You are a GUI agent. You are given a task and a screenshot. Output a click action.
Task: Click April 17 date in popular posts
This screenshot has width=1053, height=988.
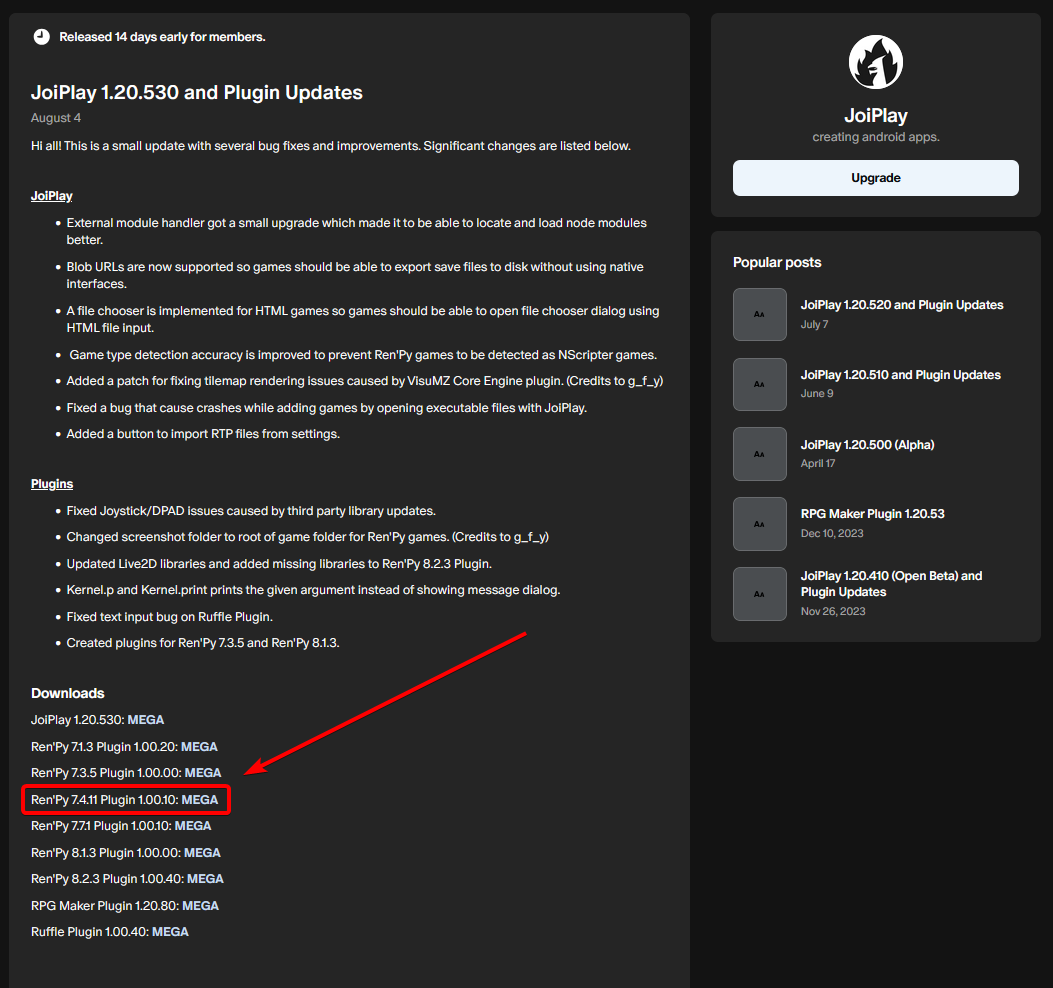pos(818,463)
